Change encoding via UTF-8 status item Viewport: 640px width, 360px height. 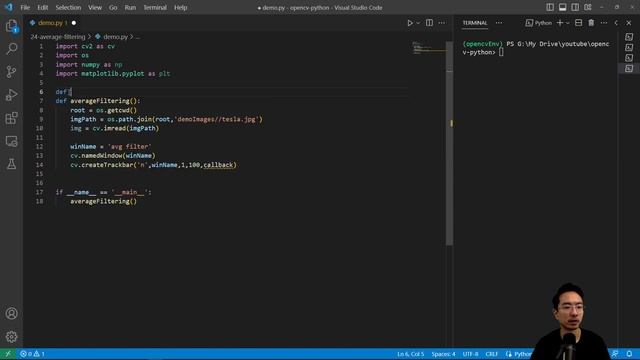(x=470, y=354)
